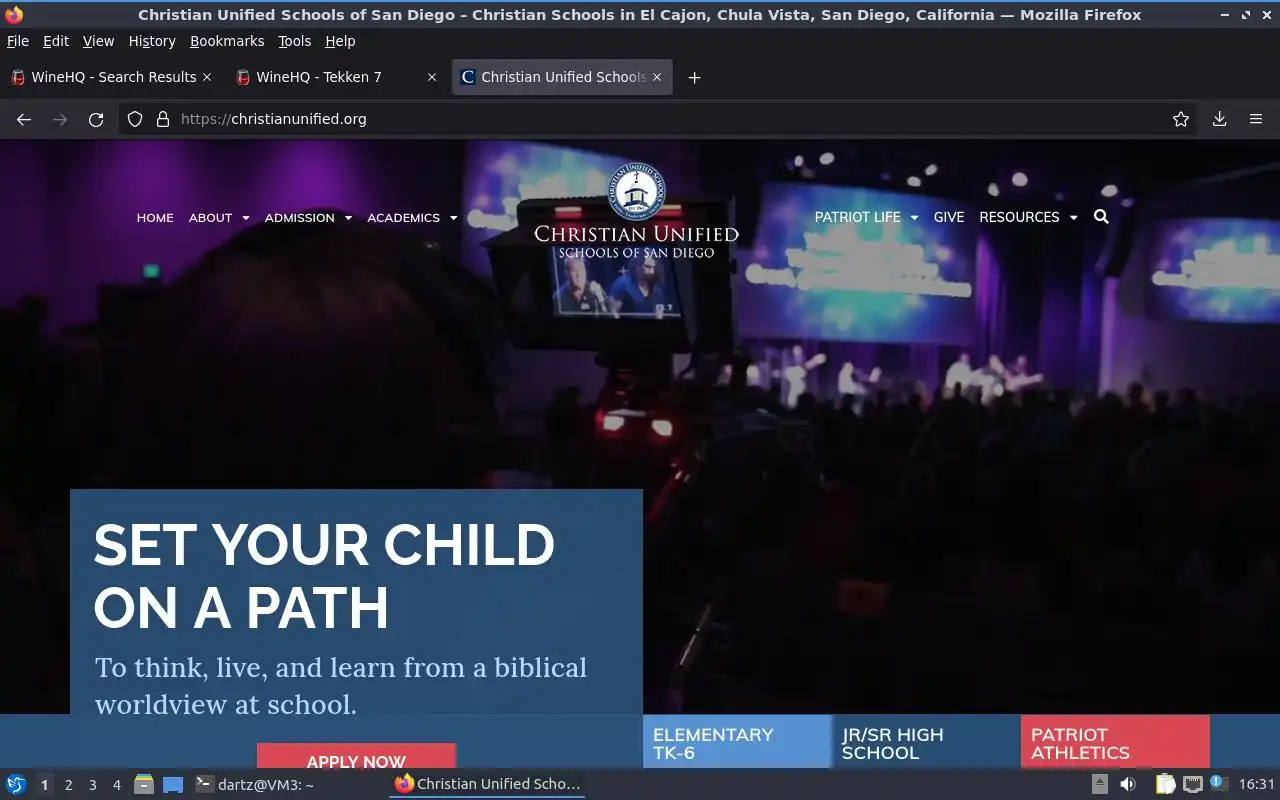Click the update notifier tray icon

click(1218, 783)
